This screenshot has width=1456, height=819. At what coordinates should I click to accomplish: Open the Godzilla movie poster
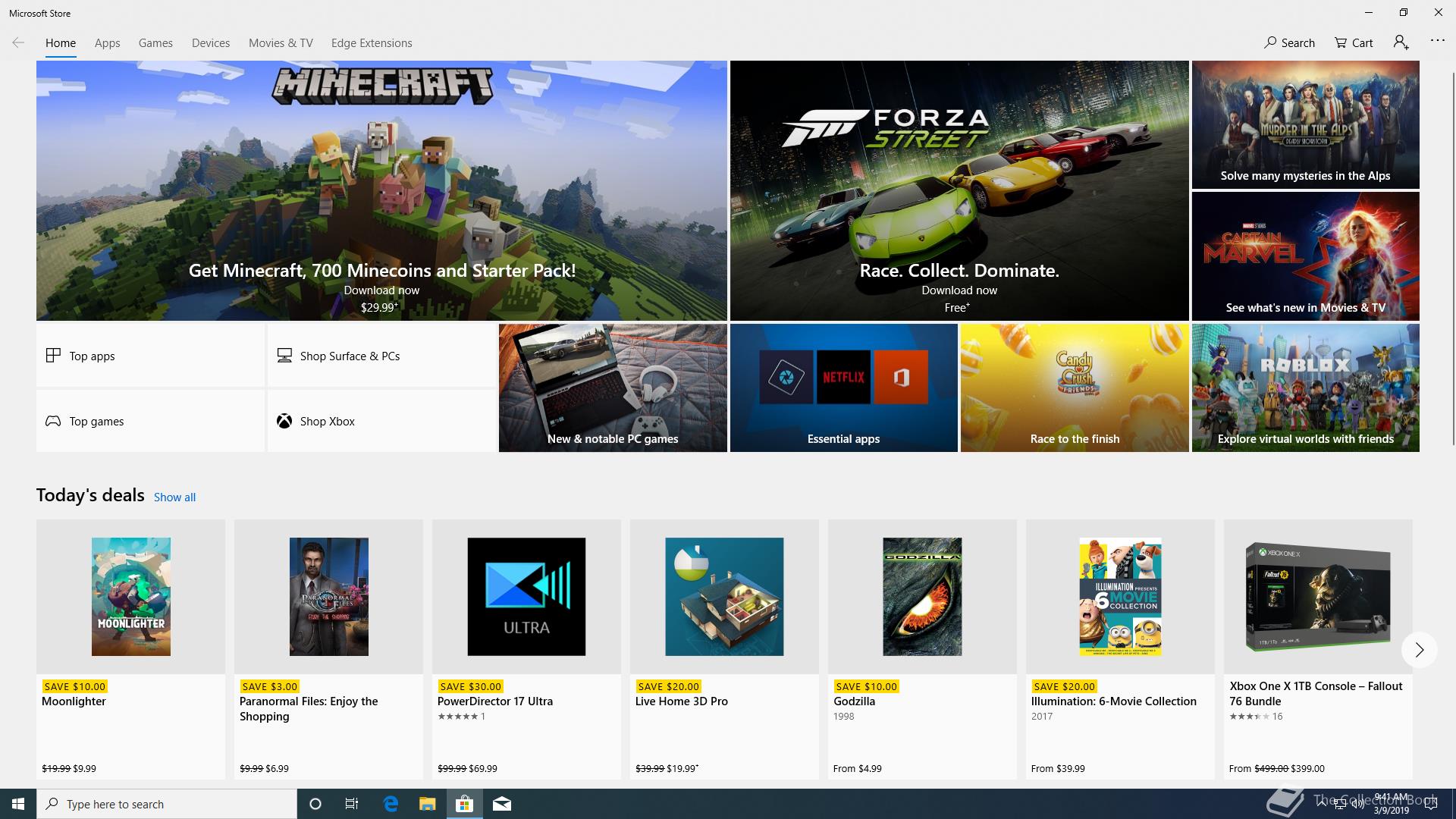(x=922, y=597)
